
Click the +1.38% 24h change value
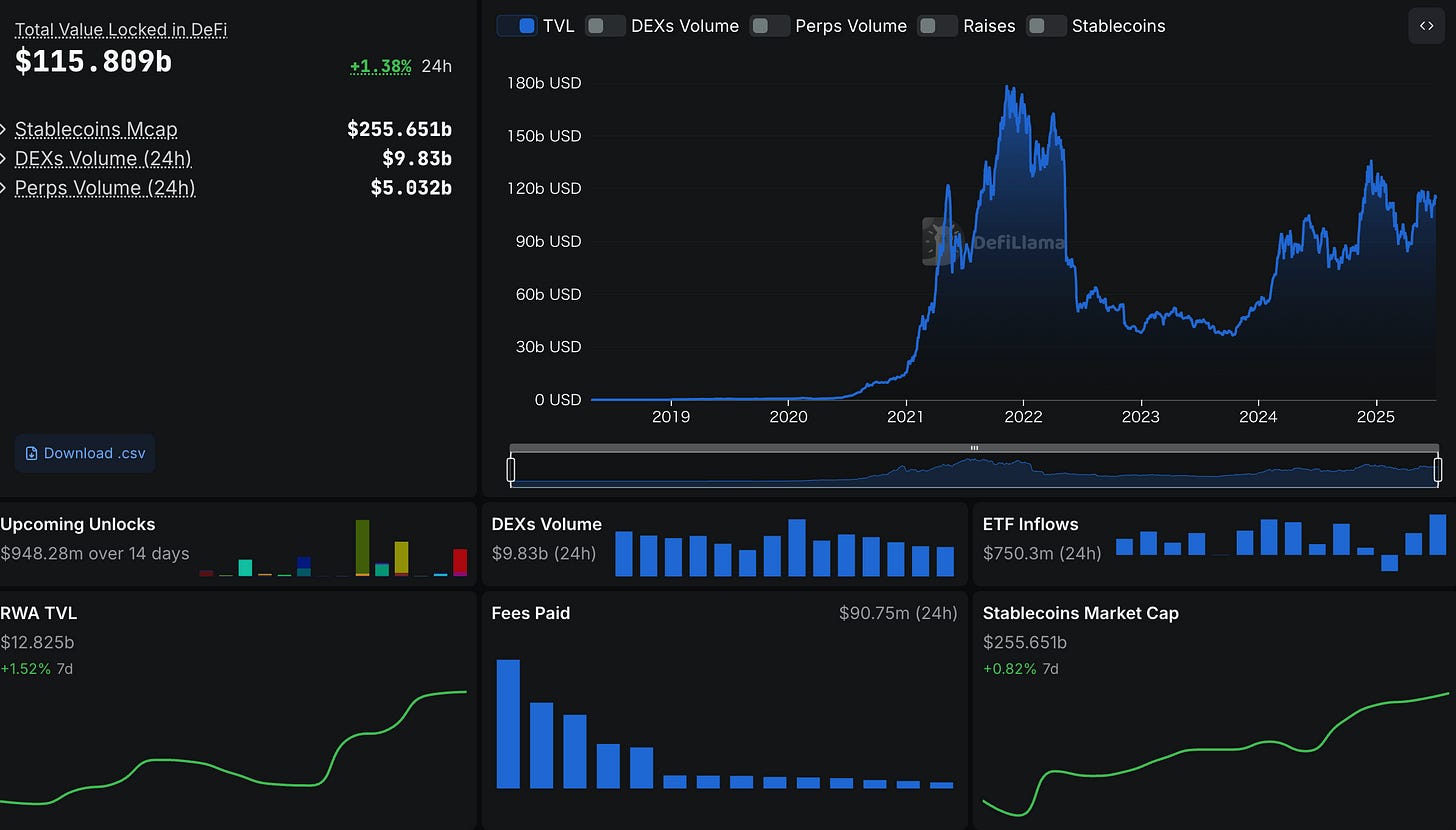point(381,66)
